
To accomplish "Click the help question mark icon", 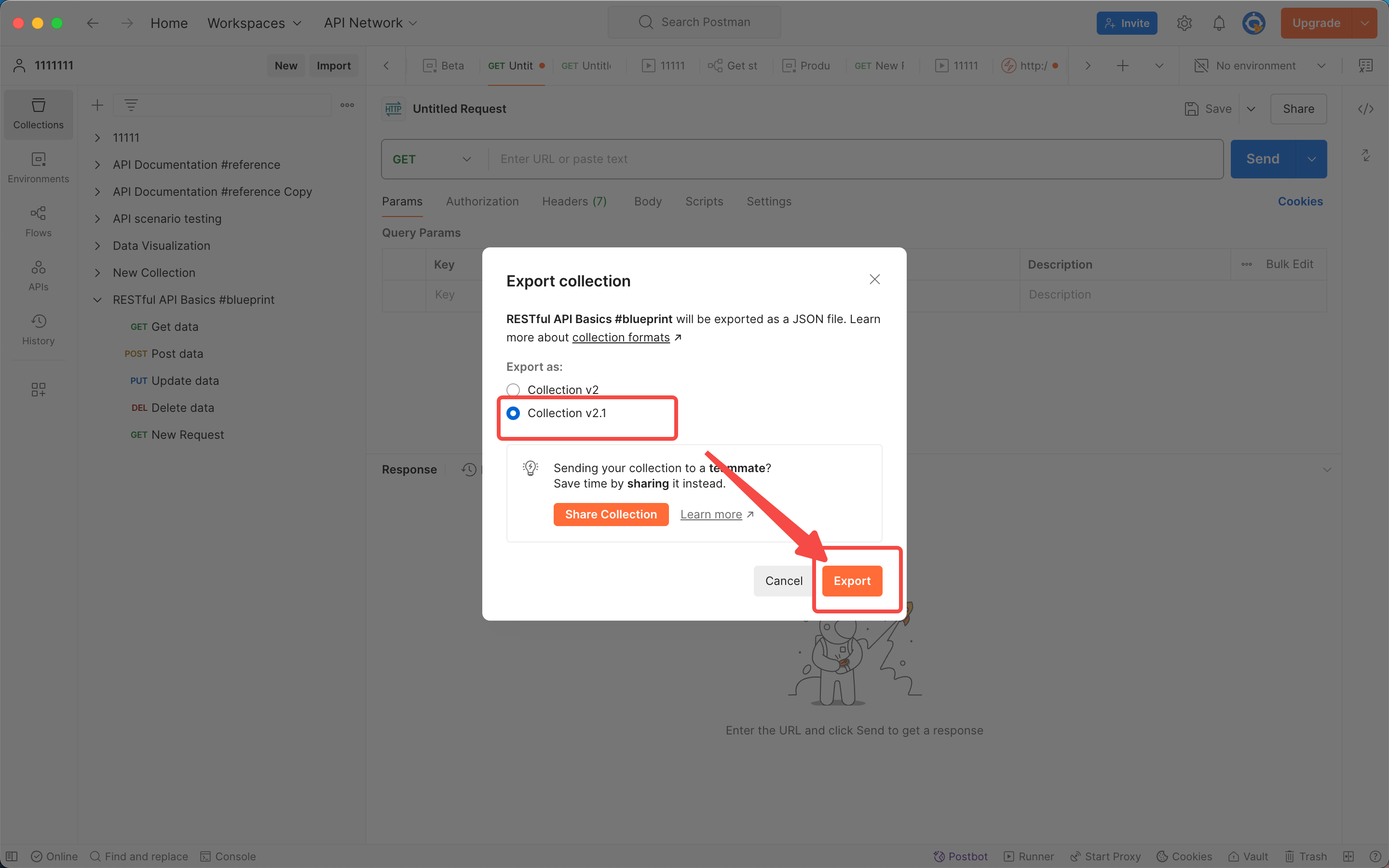I will (1375, 856).
